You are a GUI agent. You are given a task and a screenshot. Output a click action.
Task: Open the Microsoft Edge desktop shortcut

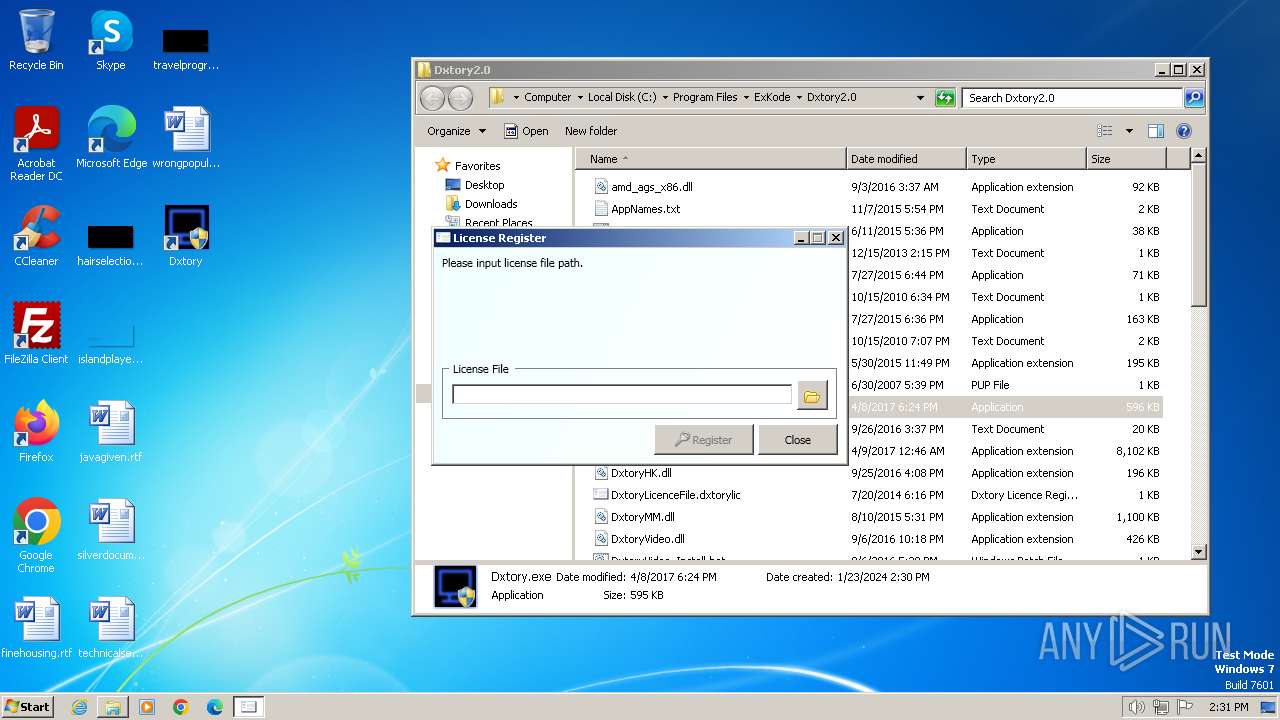pyautogui.click(x=111, y=138)
